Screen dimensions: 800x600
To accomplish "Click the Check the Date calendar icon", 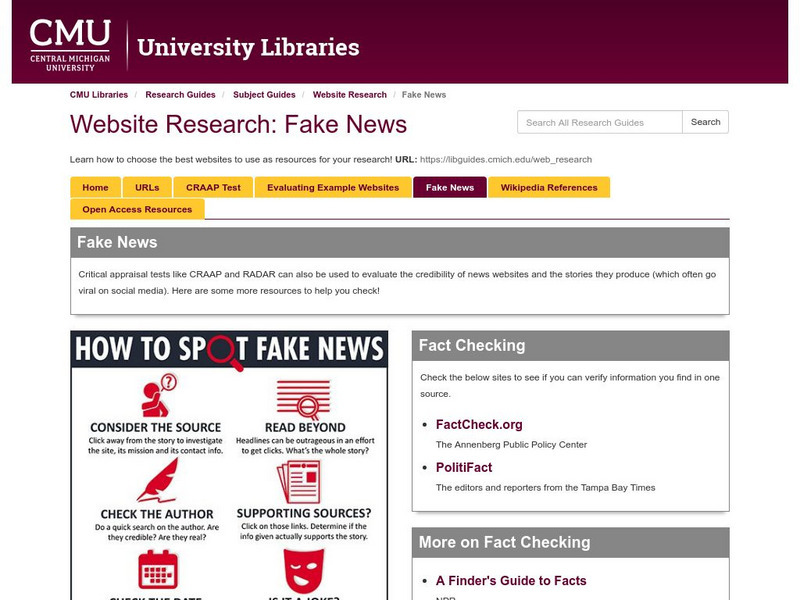I will tap(158, 569).
